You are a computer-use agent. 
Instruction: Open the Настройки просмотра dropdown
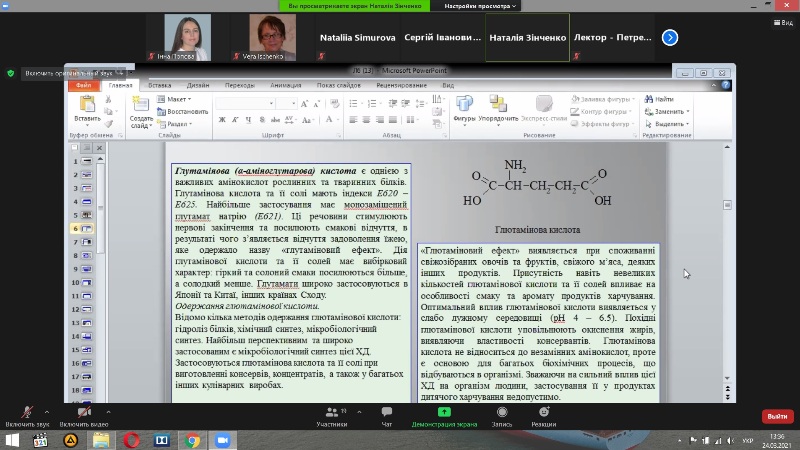(479, 6)
